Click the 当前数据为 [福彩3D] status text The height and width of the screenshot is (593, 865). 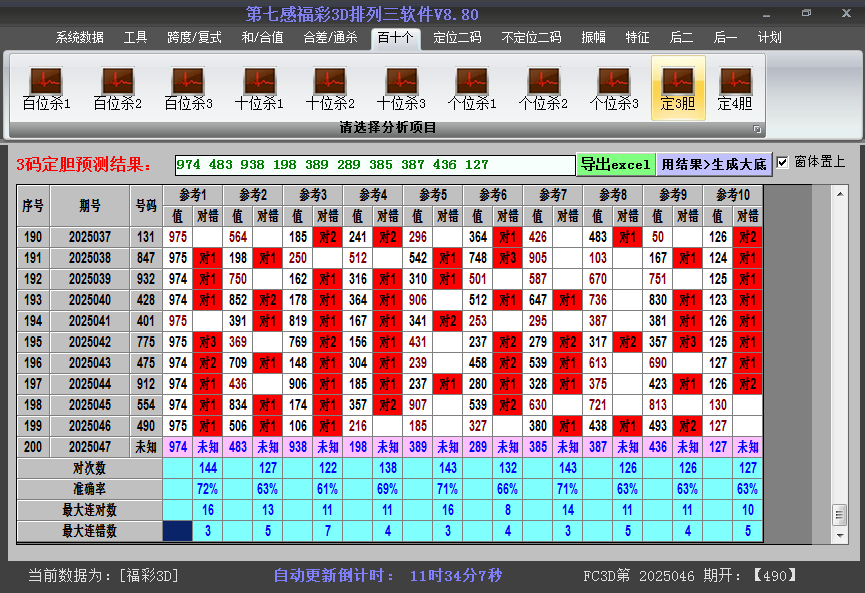click(104, 576)
